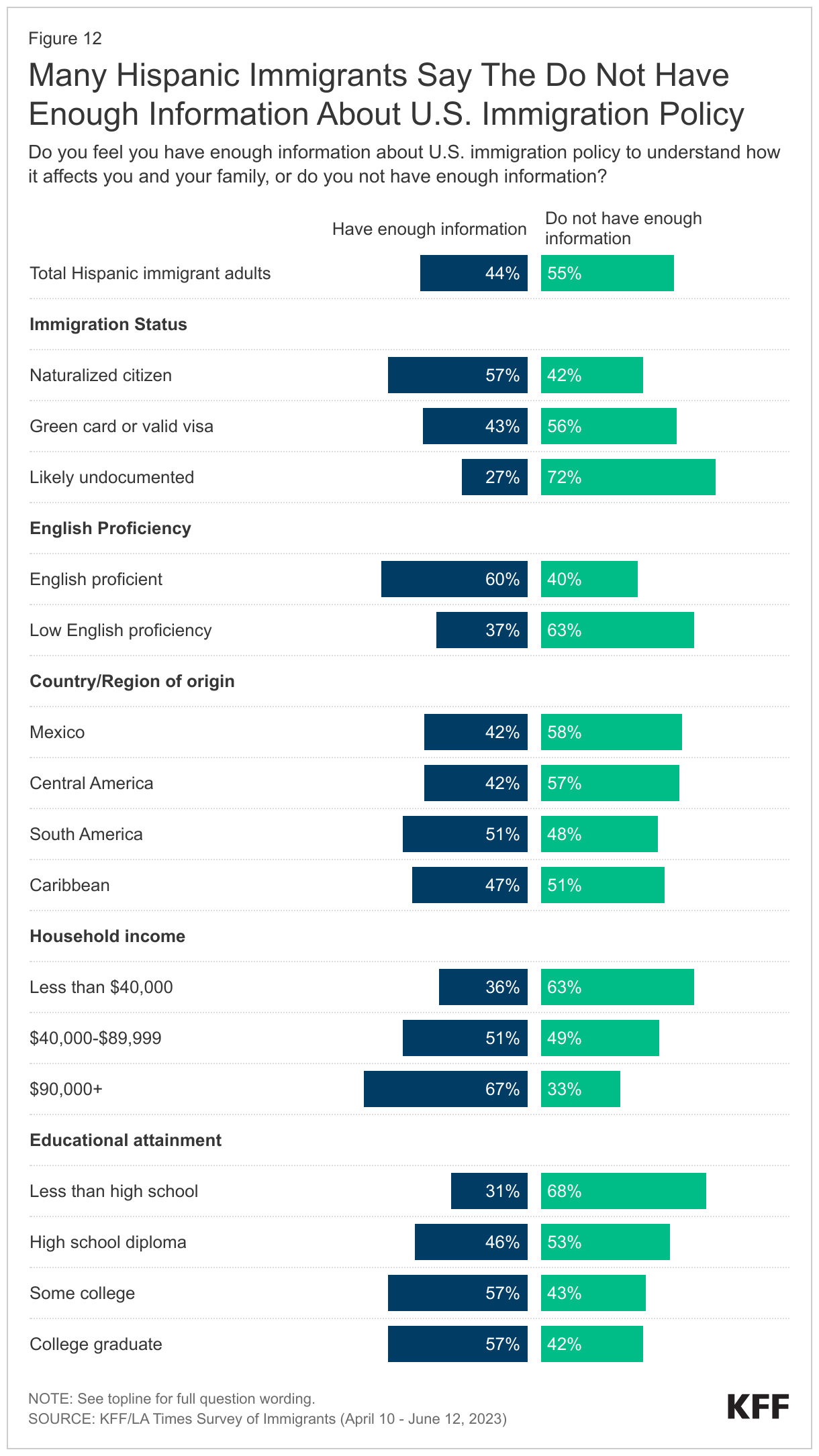
Task: Select the College graduate row label
Action: tap(96, 1344)
